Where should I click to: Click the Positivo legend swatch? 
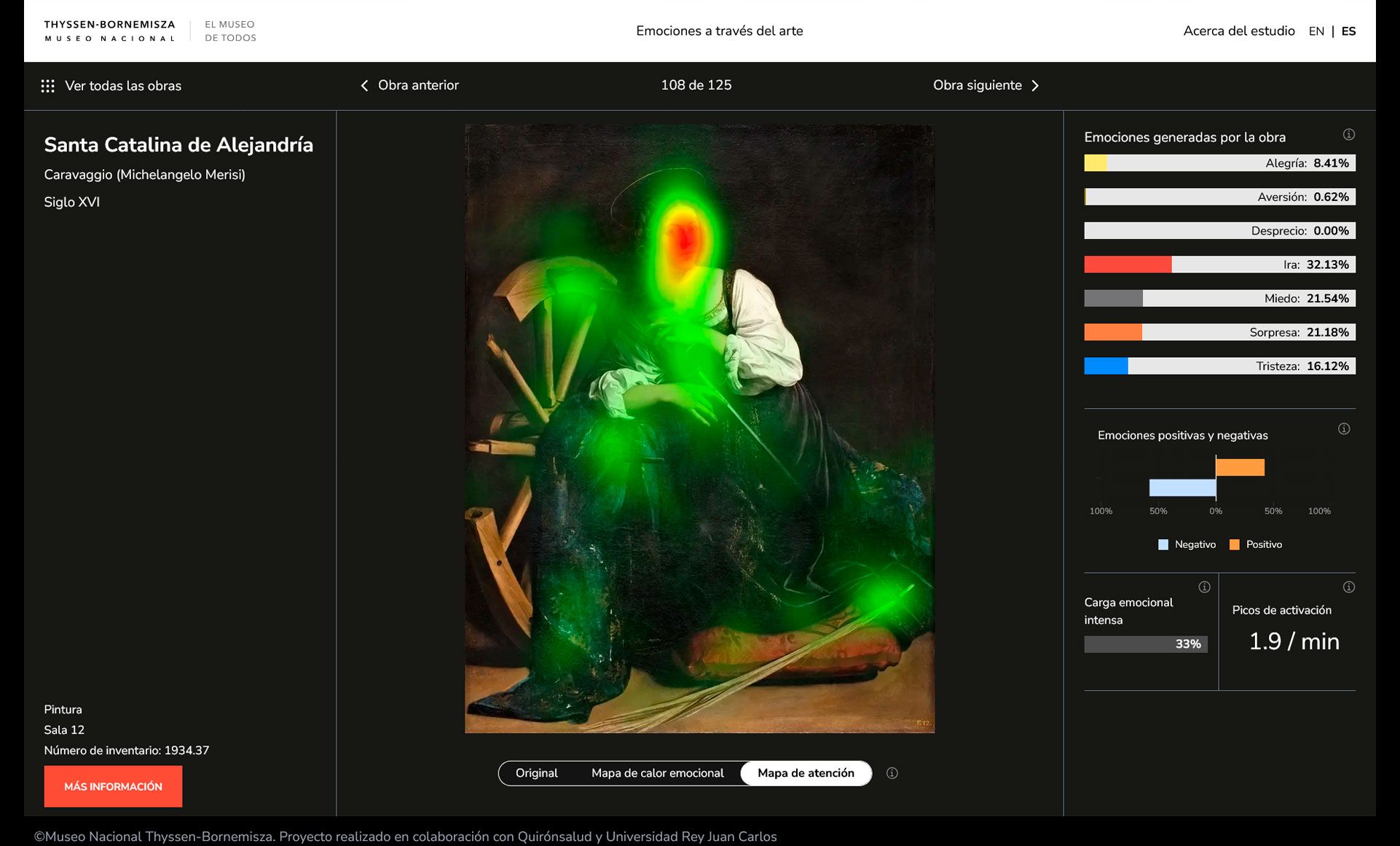1234,544
